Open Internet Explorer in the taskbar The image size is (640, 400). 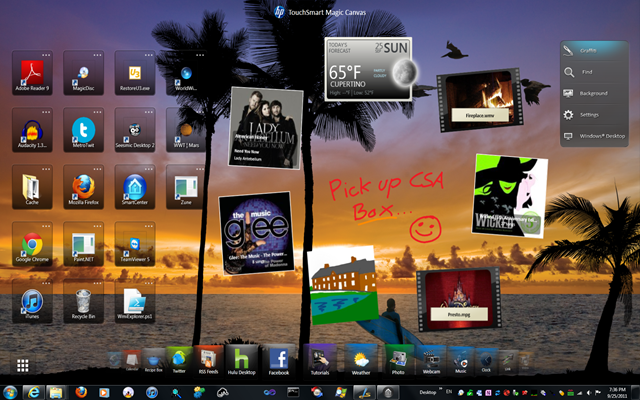[x=33, y=392]
